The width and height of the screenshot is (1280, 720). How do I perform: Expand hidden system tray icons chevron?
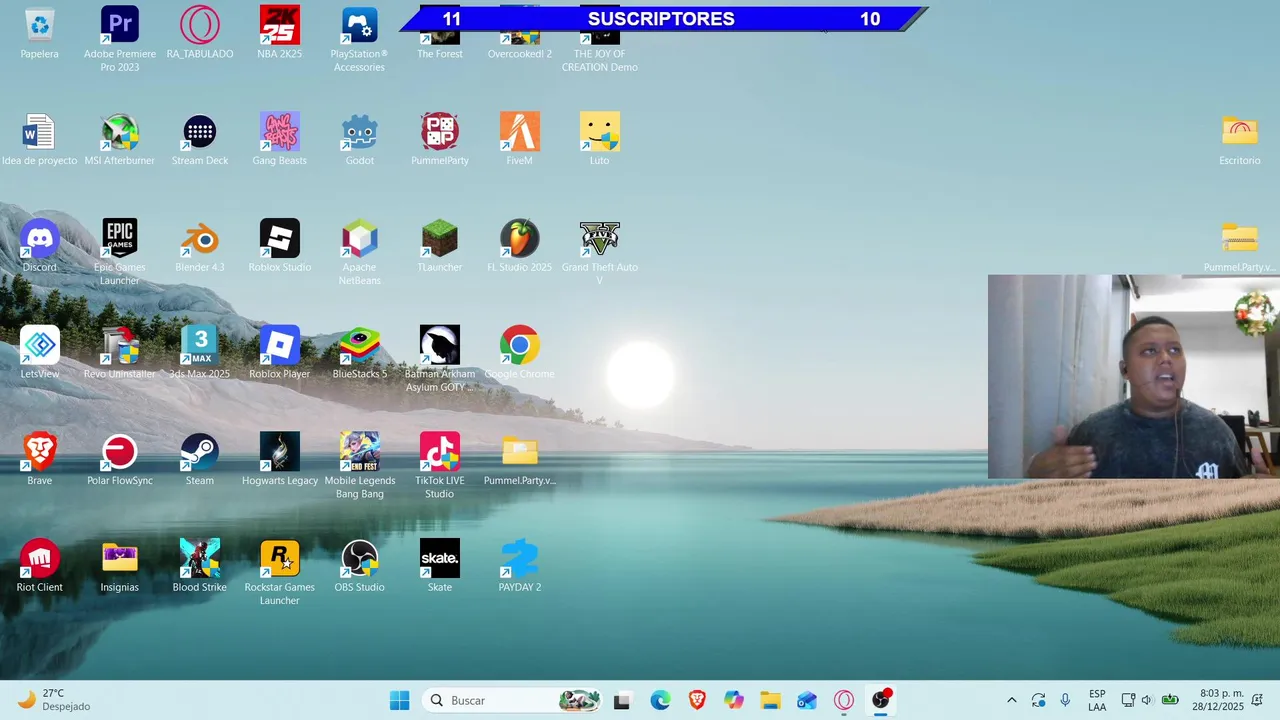click(1011, 700)
